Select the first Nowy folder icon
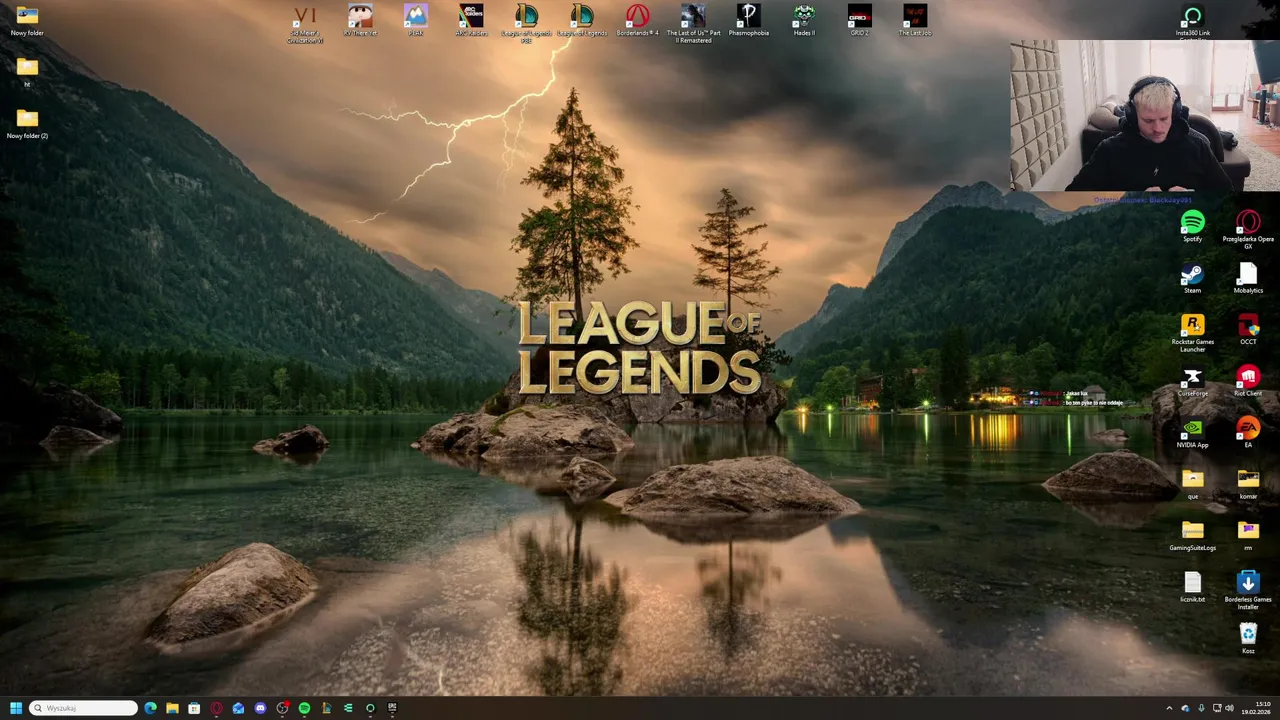This screenshot has width=1280, height=720. (x=27, y=21)
